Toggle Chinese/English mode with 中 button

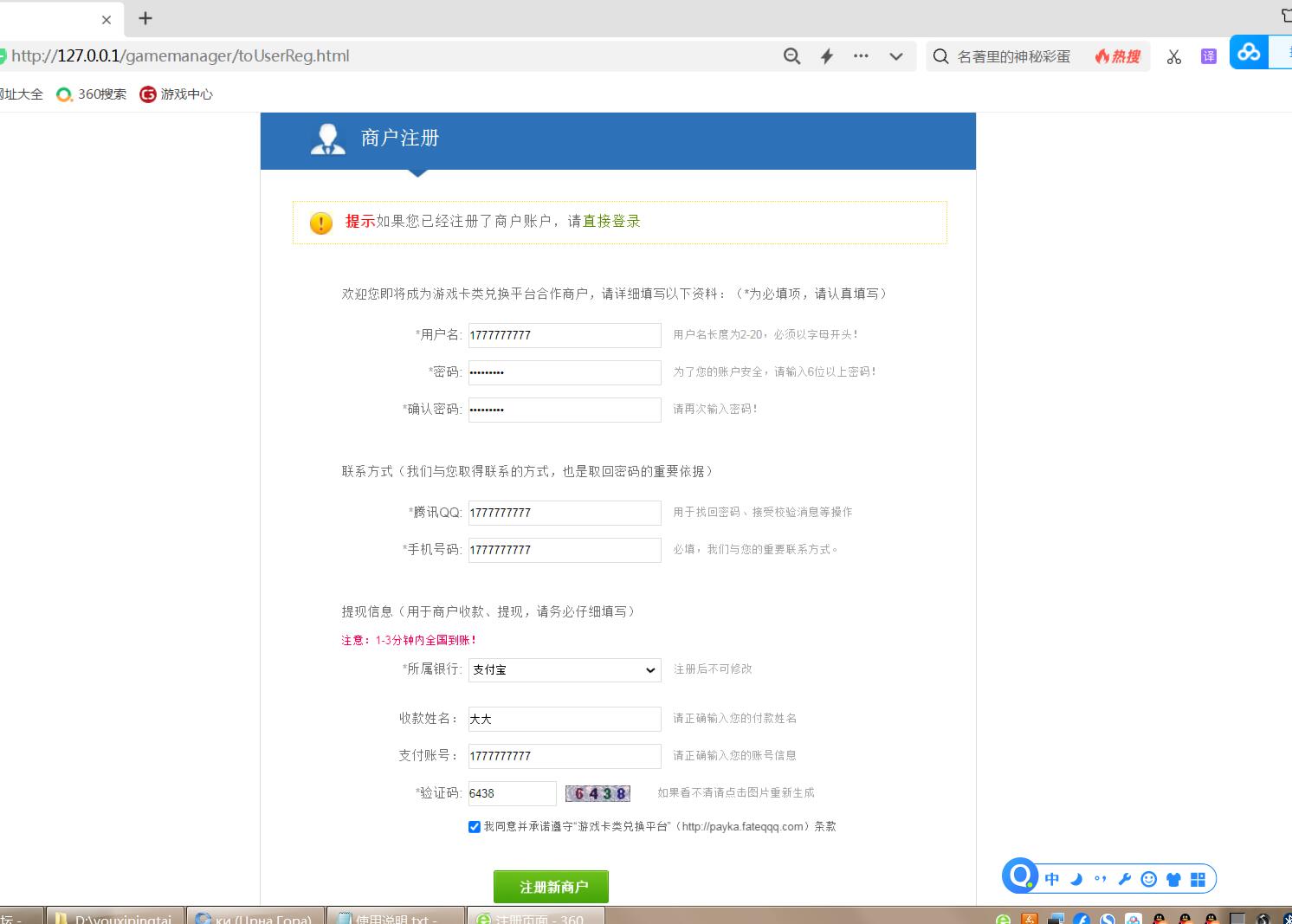[1052, 879]
